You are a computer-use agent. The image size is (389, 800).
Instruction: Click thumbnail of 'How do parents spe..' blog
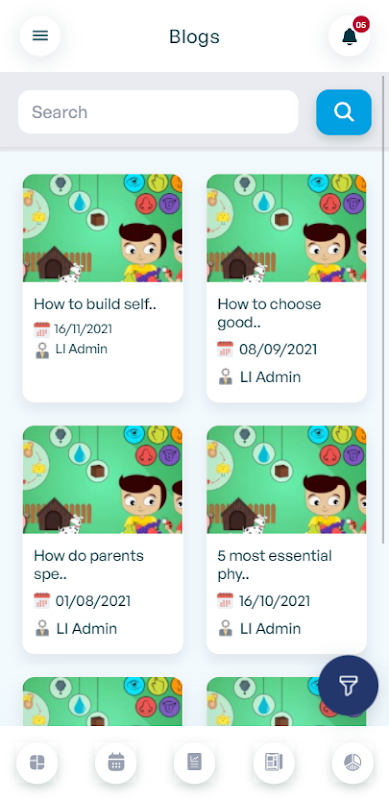point(103,480)
